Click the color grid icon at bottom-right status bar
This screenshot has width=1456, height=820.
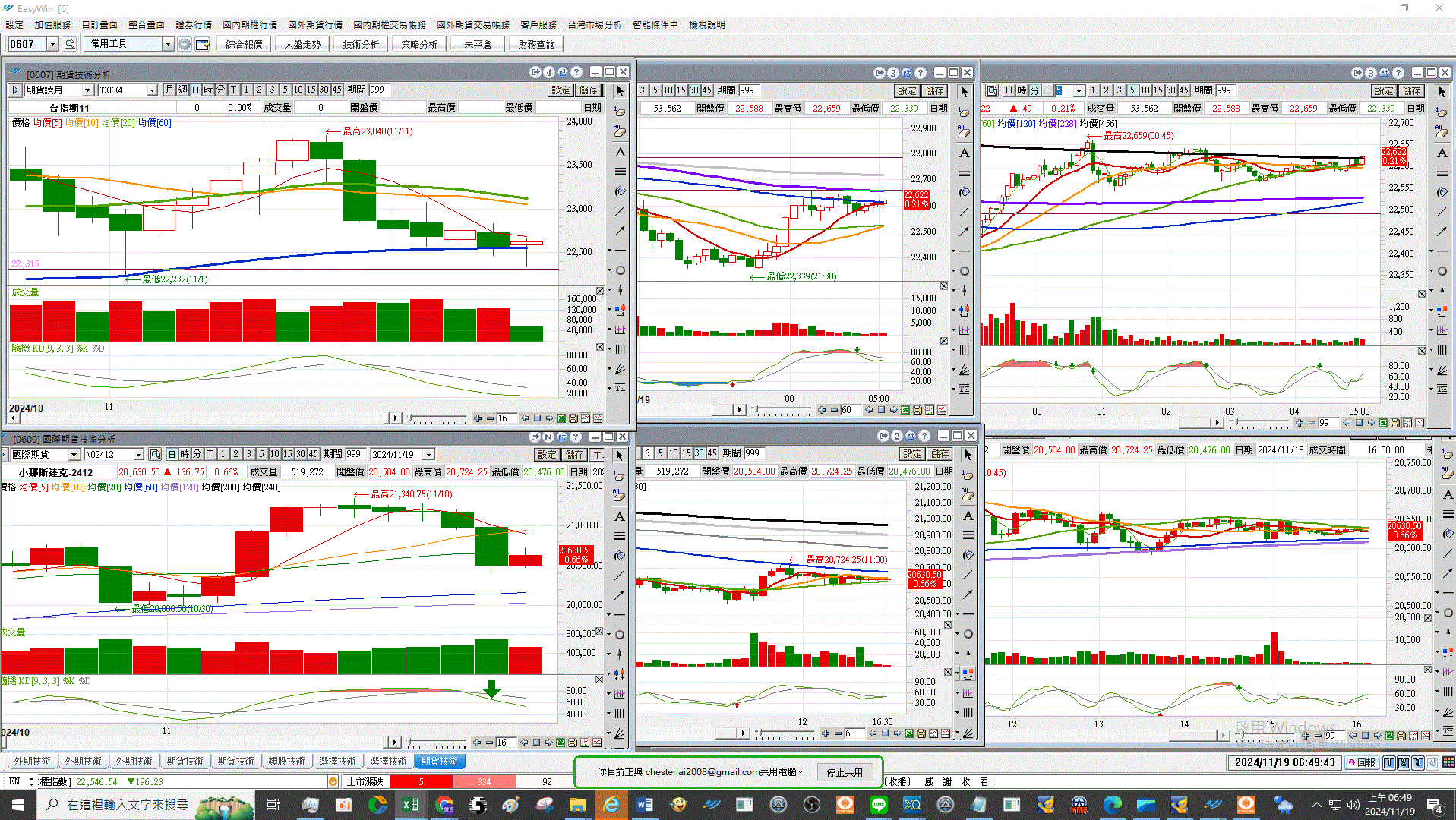(1448, 762)
